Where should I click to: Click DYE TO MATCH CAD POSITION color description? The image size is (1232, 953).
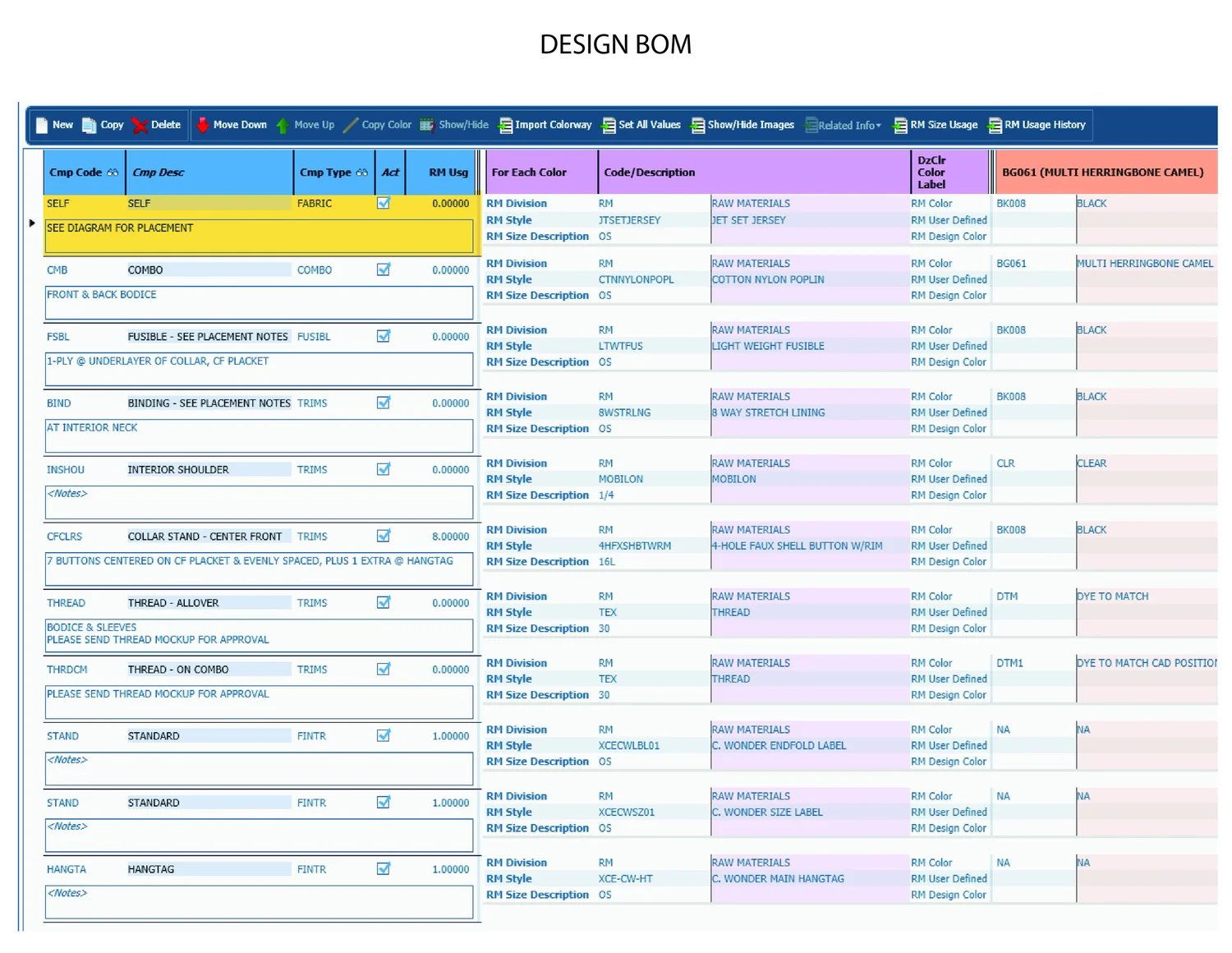[1147, 663]
